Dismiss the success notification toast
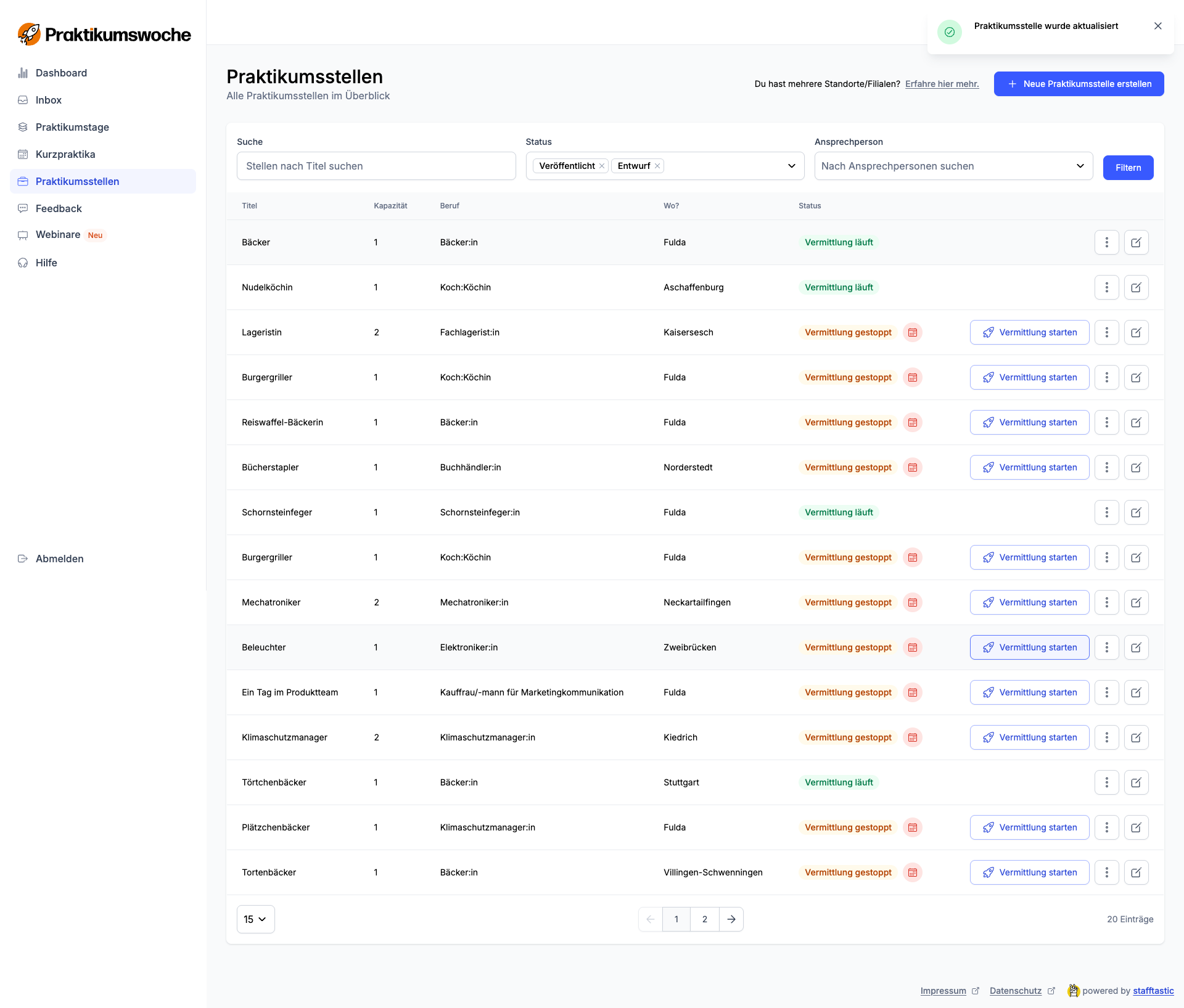 point(1157,26)
